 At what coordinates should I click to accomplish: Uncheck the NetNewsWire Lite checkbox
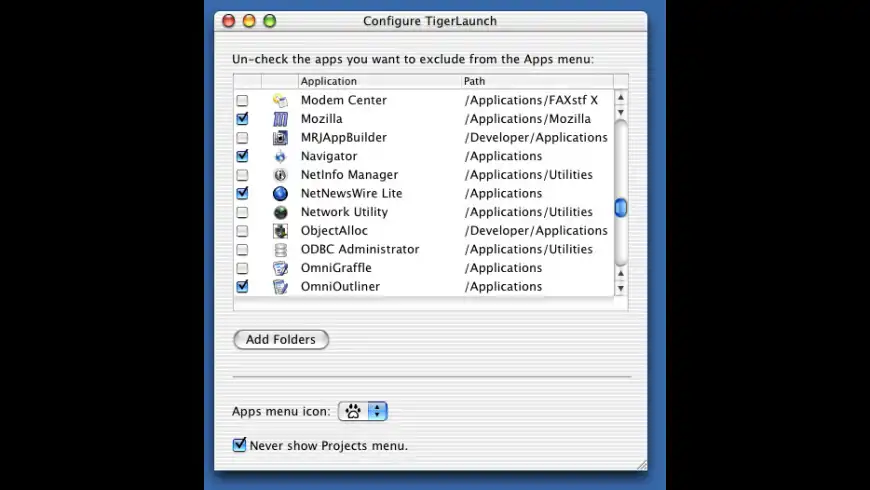point(242,193)
